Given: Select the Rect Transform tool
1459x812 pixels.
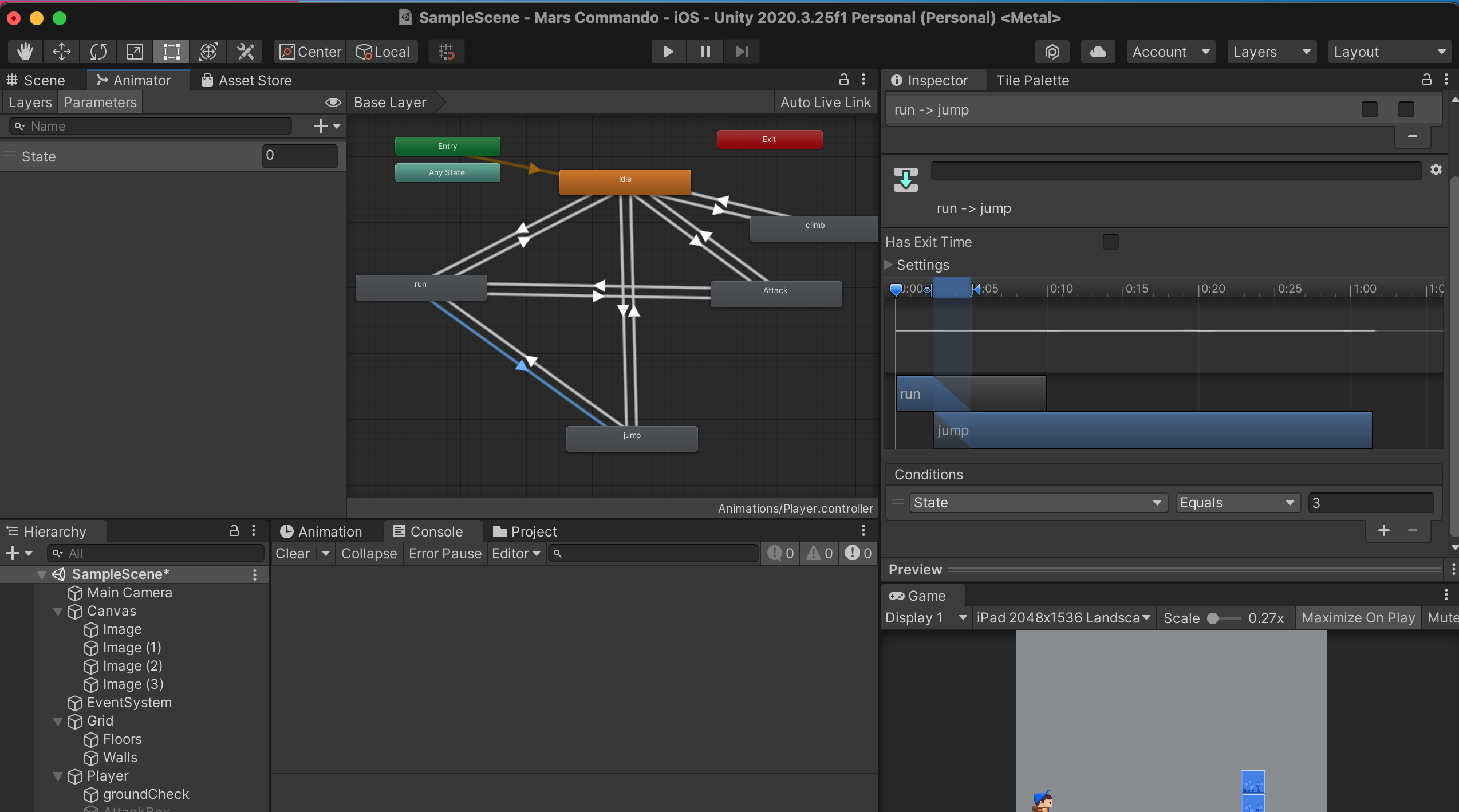Looking at the screenshot, I should (x=171, y=52).
